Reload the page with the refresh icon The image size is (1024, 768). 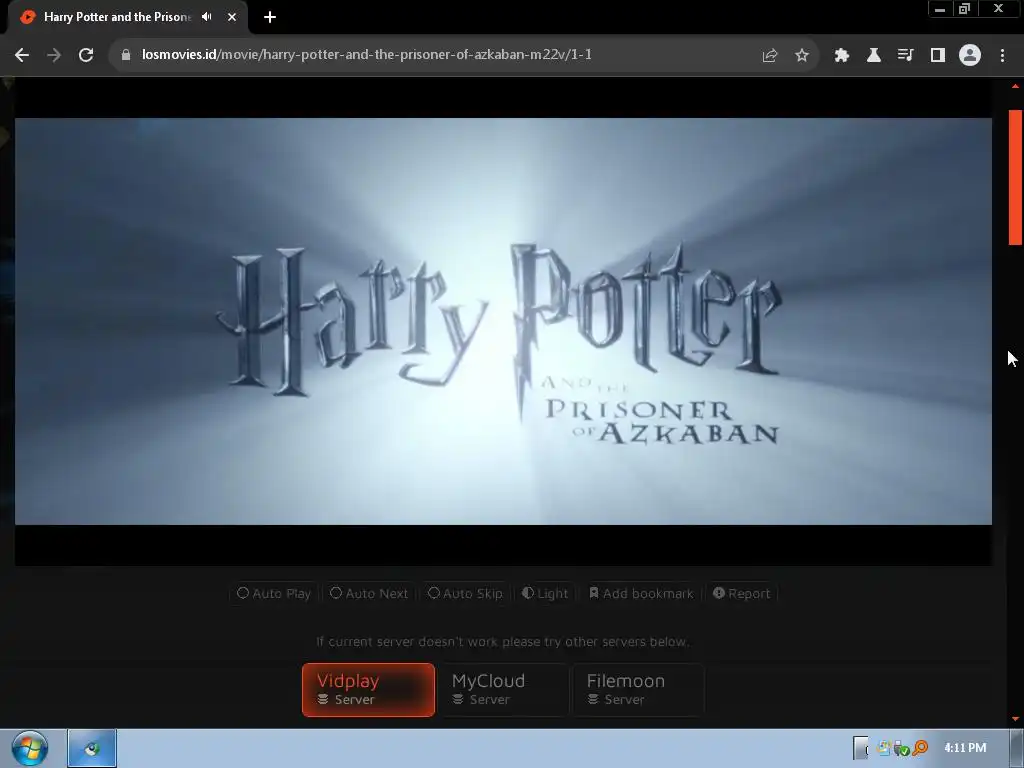click(86, 55)
